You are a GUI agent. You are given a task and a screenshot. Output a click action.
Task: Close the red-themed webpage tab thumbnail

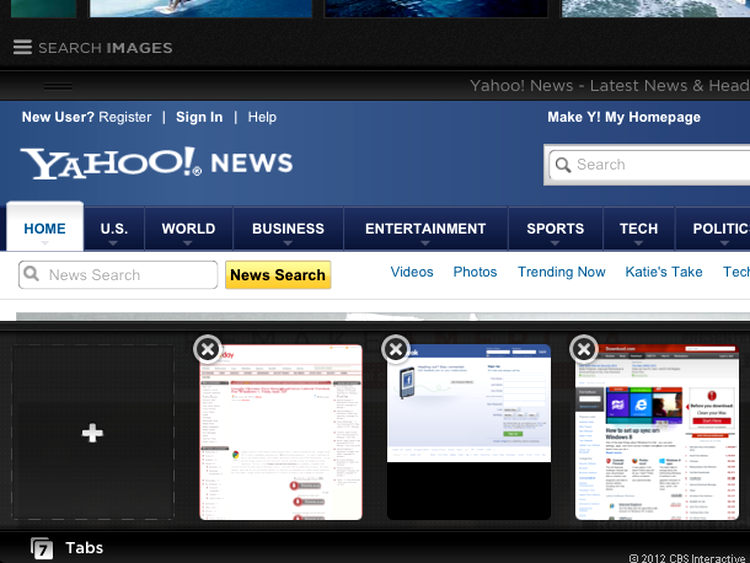point(208,350)
